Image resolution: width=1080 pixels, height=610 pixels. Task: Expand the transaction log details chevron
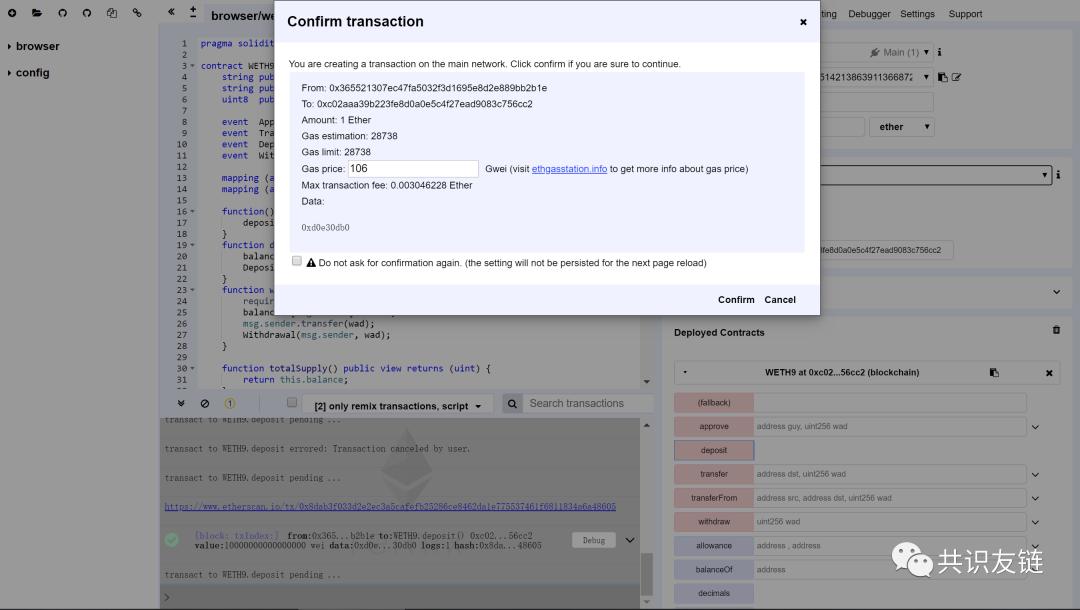tap(630, 540)
